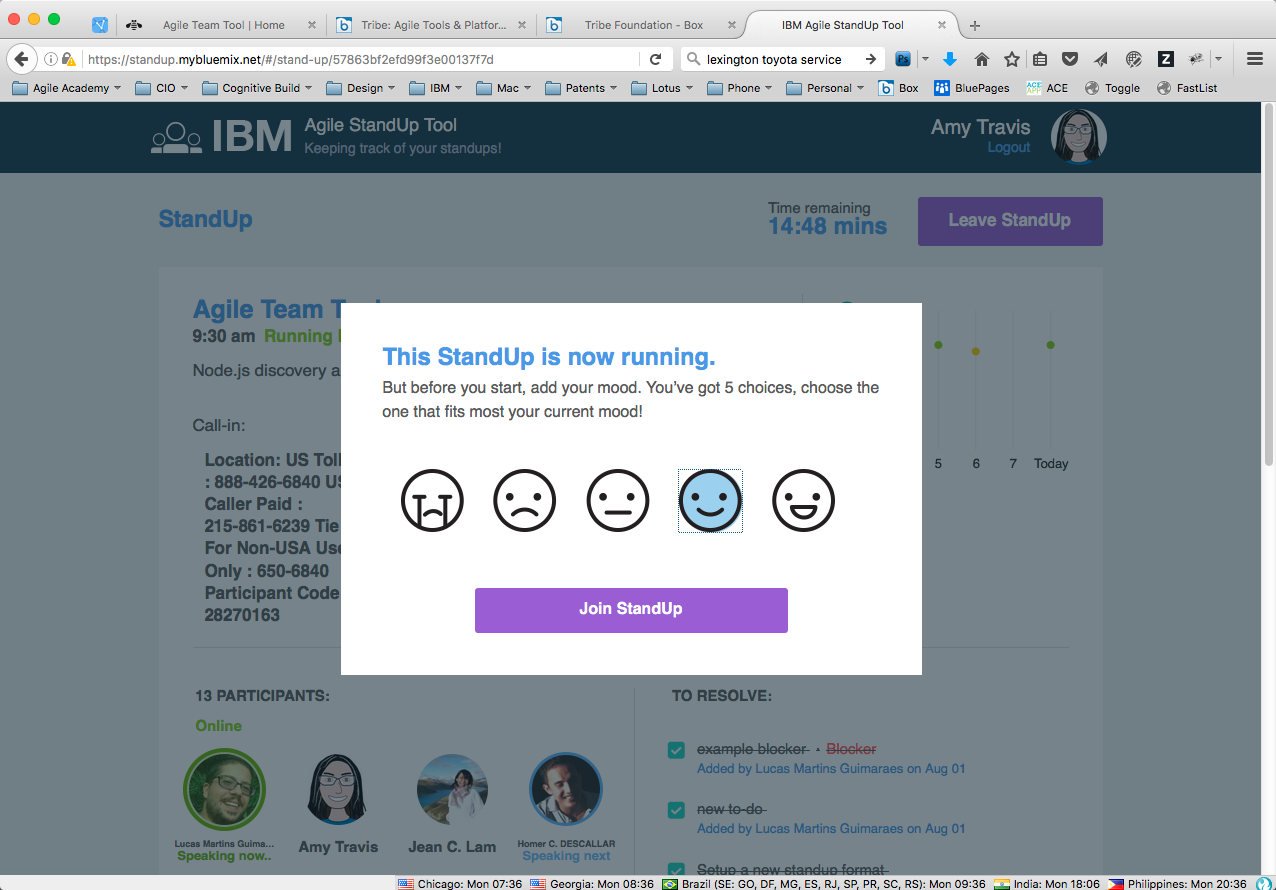Click the paper plane send icon
1276x890 pixels.
click(1101, 59)
